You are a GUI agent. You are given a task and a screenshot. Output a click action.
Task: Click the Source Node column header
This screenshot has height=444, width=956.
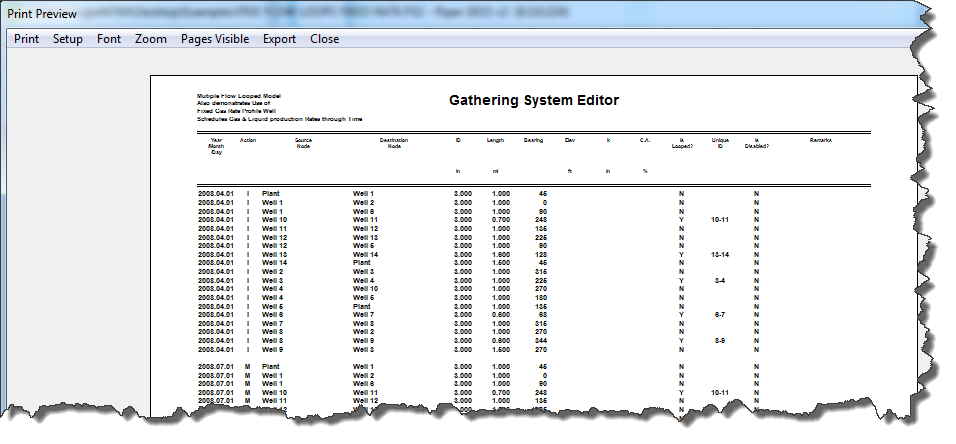pos(303,143)
